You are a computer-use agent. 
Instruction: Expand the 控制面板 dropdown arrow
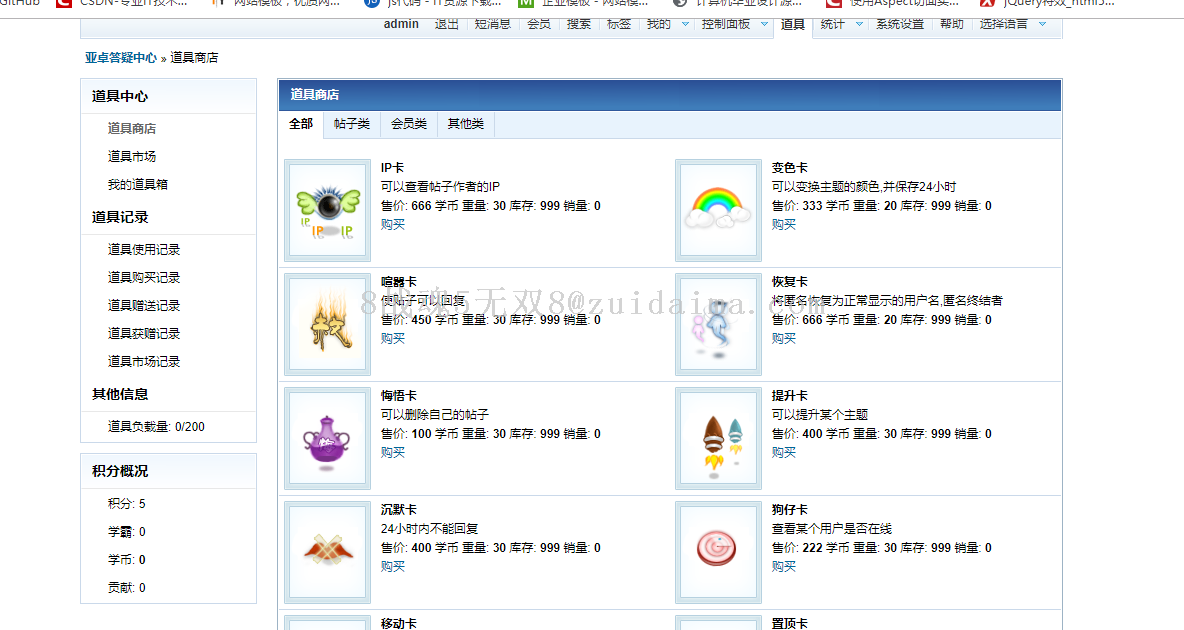(x=764, y=24)
